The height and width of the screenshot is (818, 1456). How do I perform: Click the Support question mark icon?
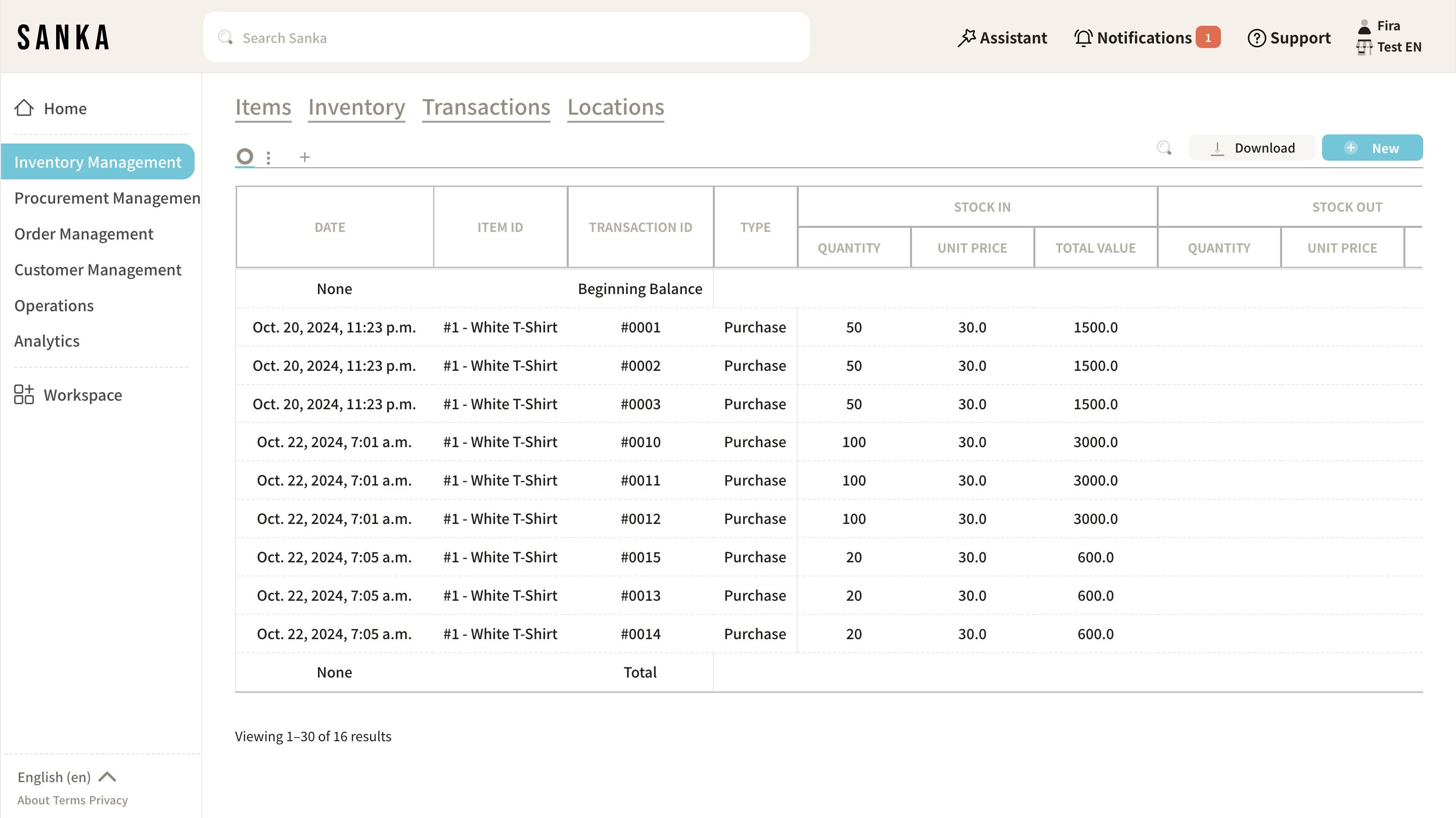(x=1256, y=38)
